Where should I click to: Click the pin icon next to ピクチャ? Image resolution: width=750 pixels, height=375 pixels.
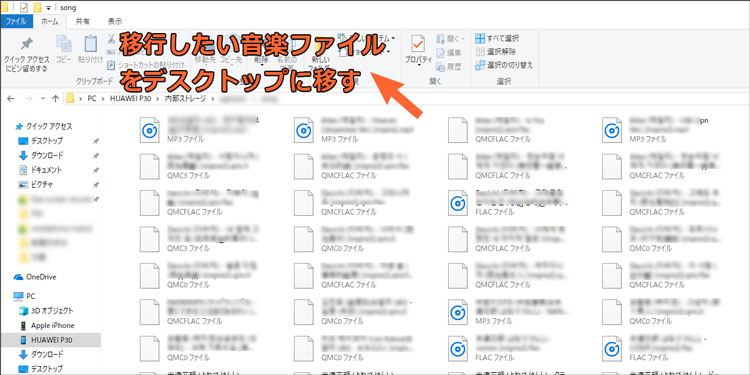96,185
